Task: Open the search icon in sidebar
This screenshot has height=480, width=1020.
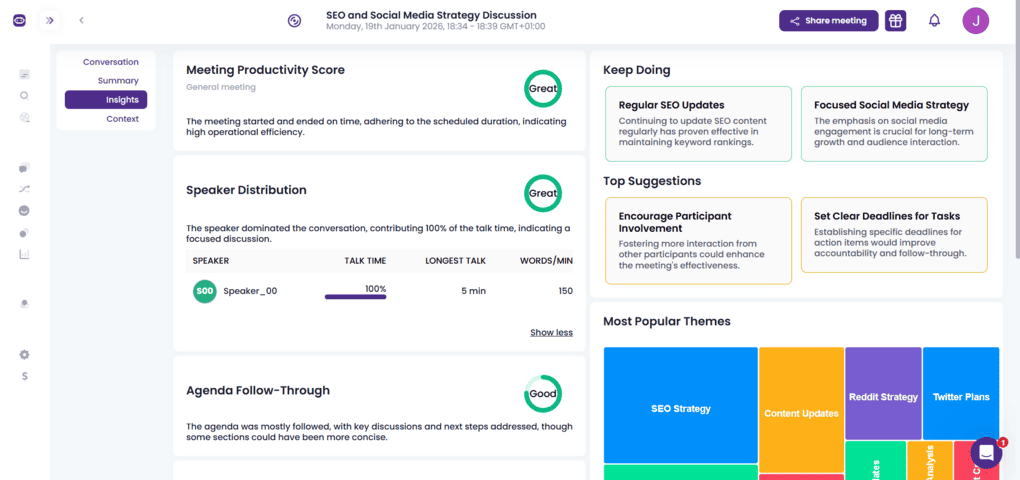Action: 24,96
